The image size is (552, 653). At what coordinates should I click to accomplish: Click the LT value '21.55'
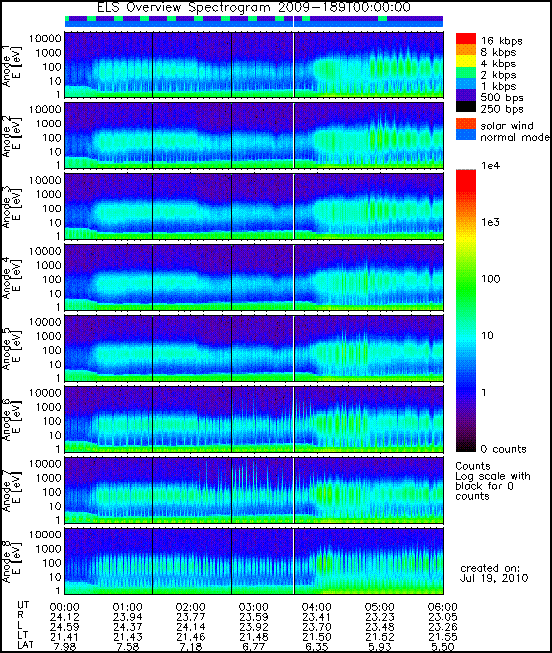click(442, 637)
